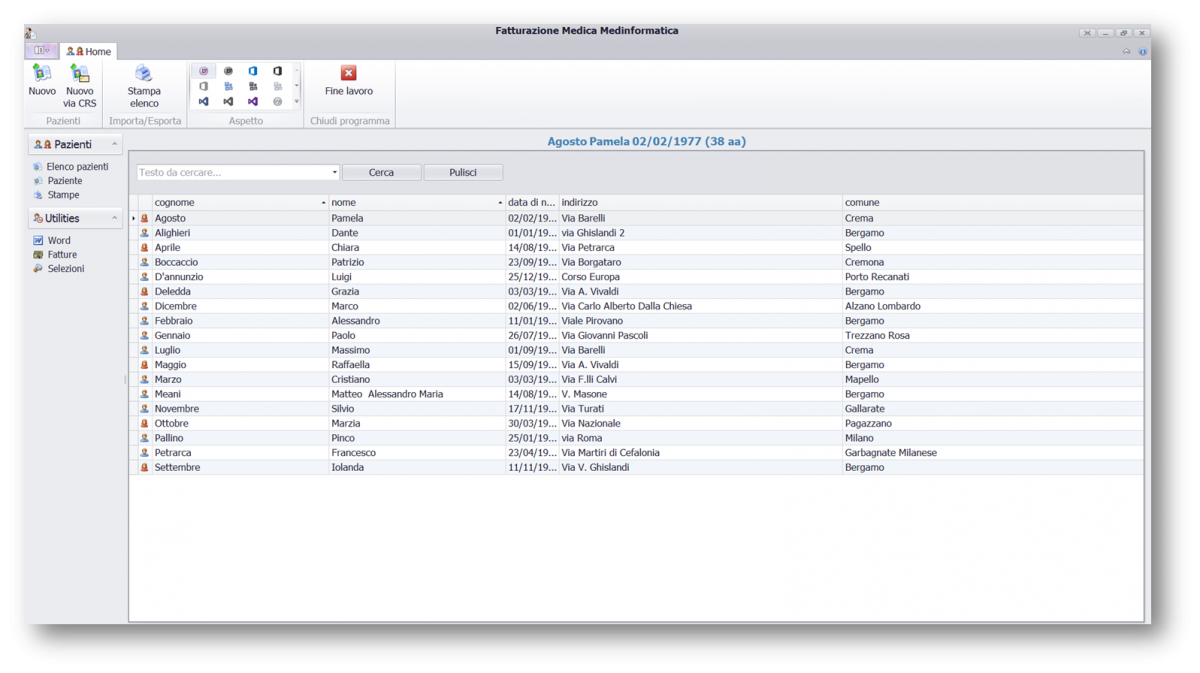1200x673 pixels.
Task: Click the full-screen button in title bar
Action: (1087, 33)
